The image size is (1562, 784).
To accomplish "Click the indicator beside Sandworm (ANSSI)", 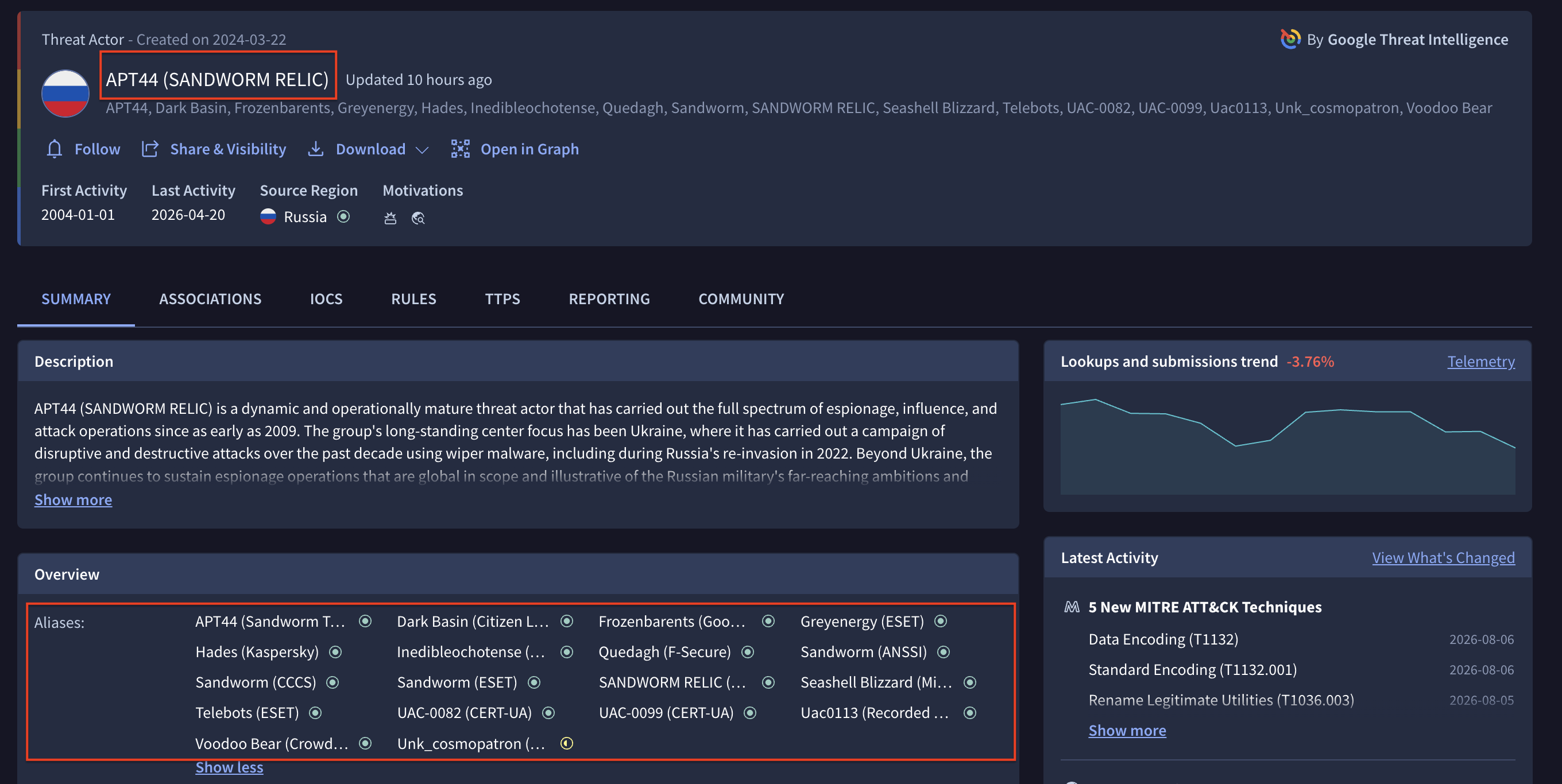I will (944, 652).
